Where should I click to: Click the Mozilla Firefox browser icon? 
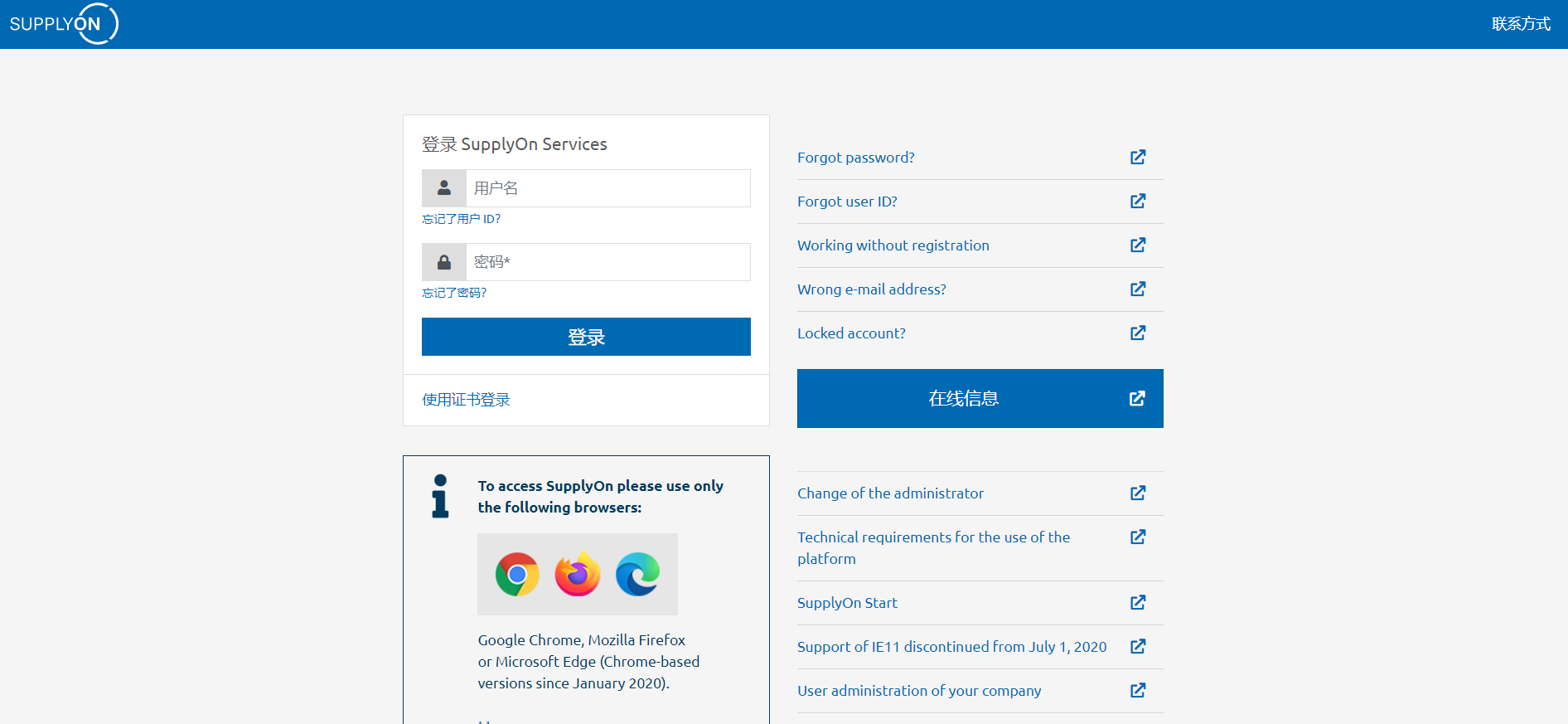[578, 574]
